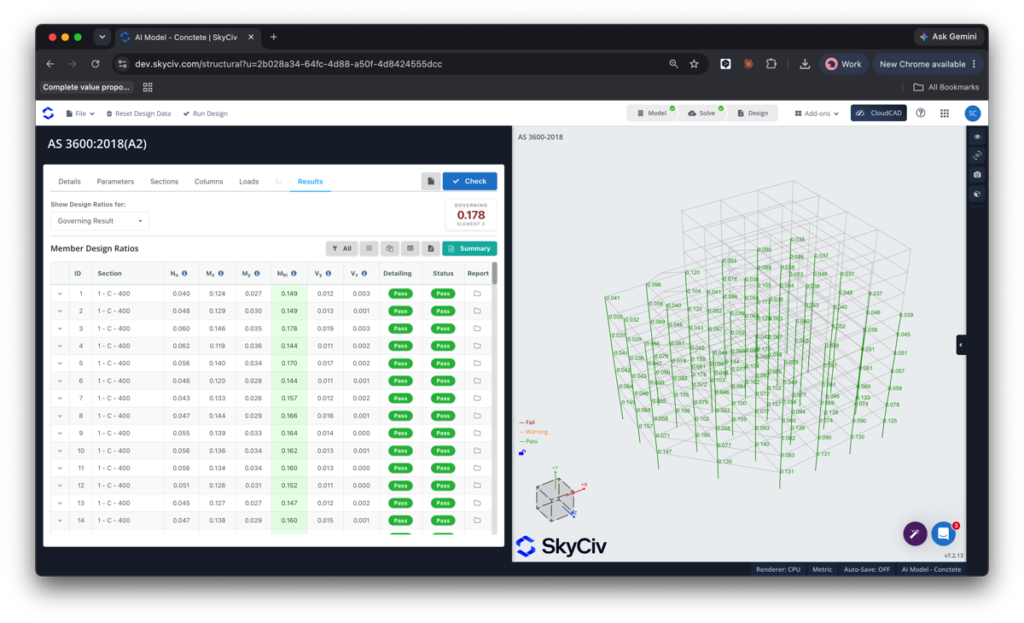The image size is (1024, 623).
Task: Switch to the Columns tab
Action: click(x=208, y=182)
